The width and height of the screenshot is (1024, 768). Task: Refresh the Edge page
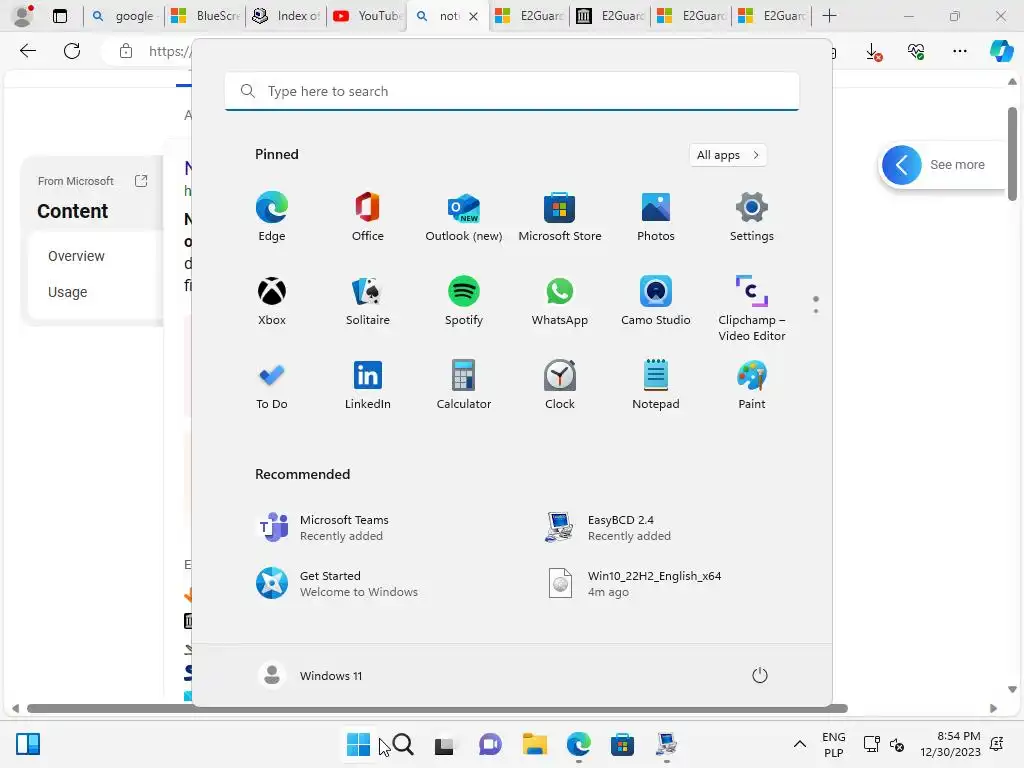coord(72,51)
